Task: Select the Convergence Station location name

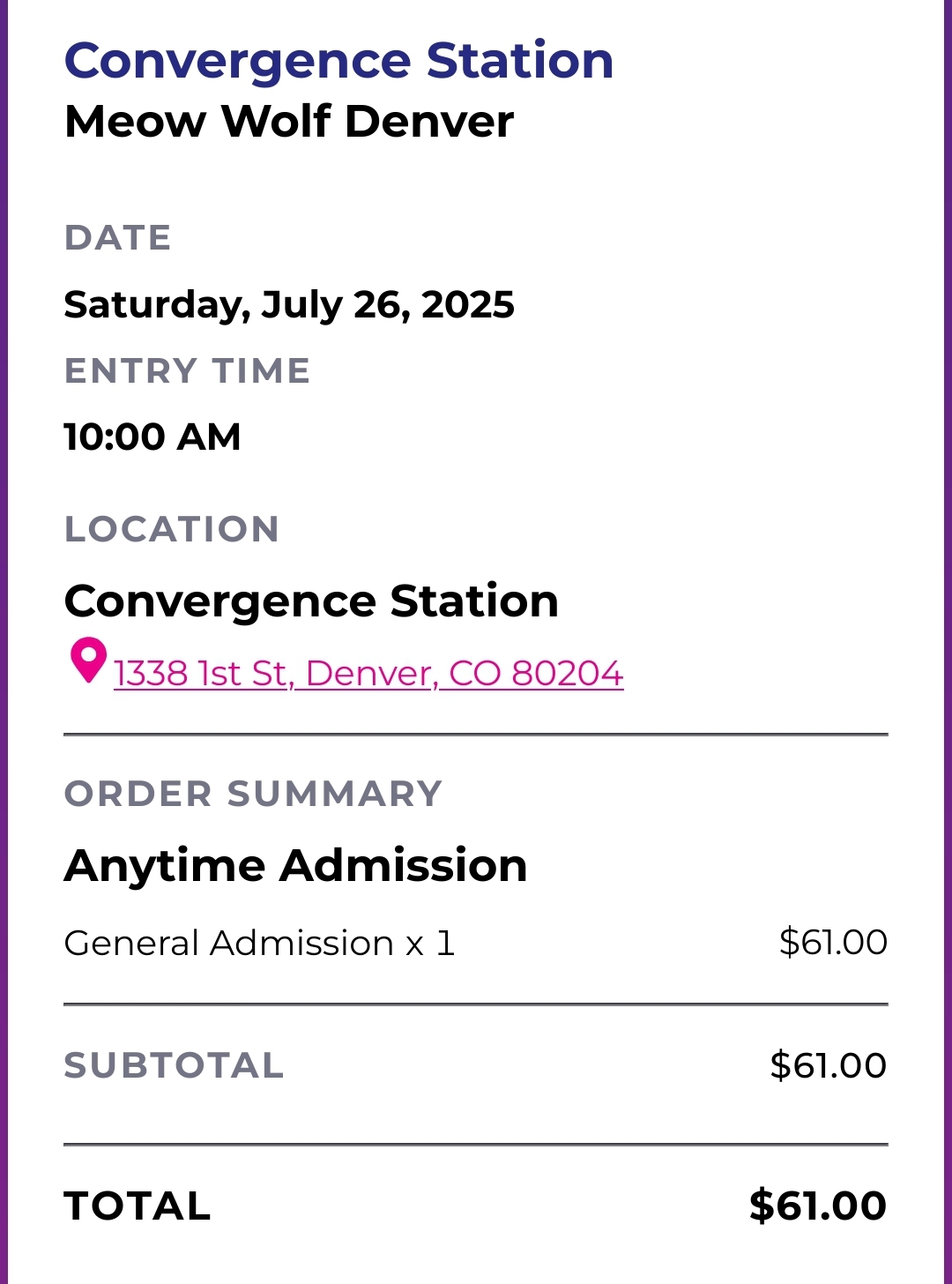Action: (311, 601)
